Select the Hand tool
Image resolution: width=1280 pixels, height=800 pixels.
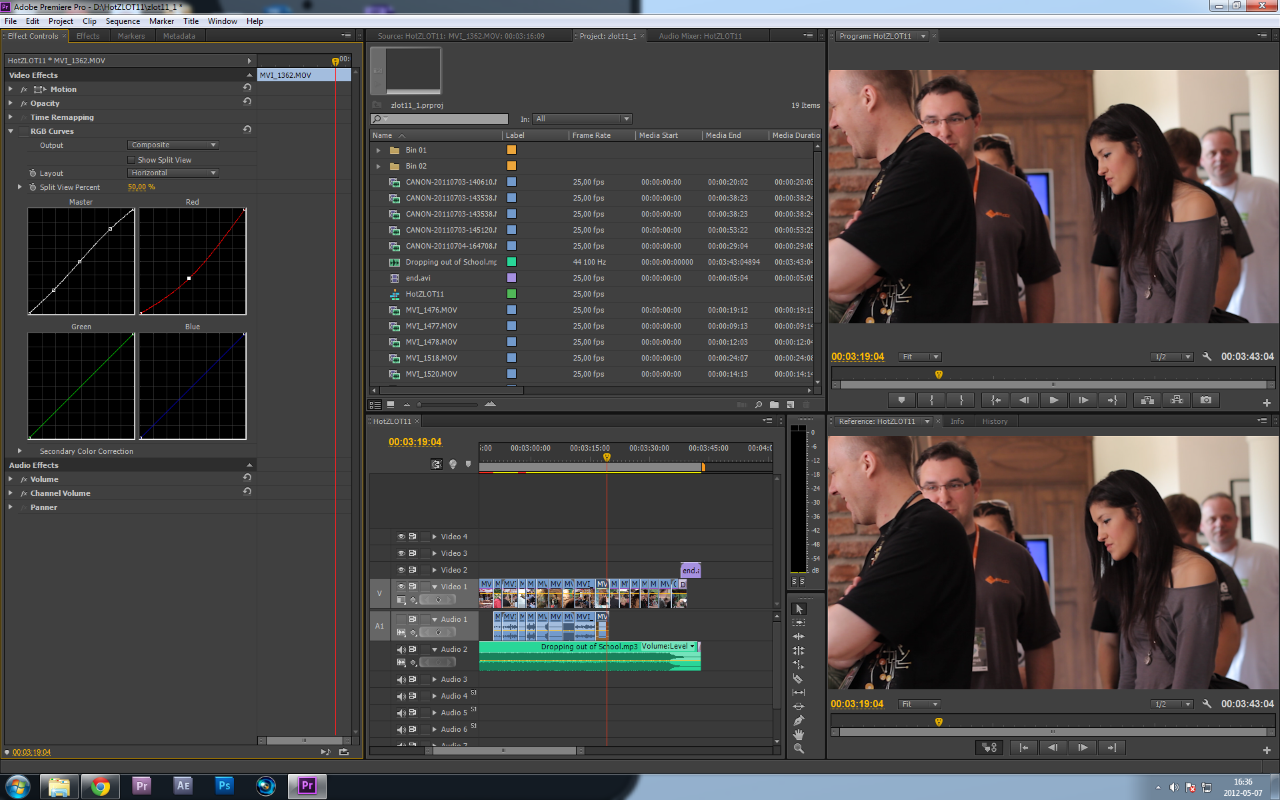point(798,734)
